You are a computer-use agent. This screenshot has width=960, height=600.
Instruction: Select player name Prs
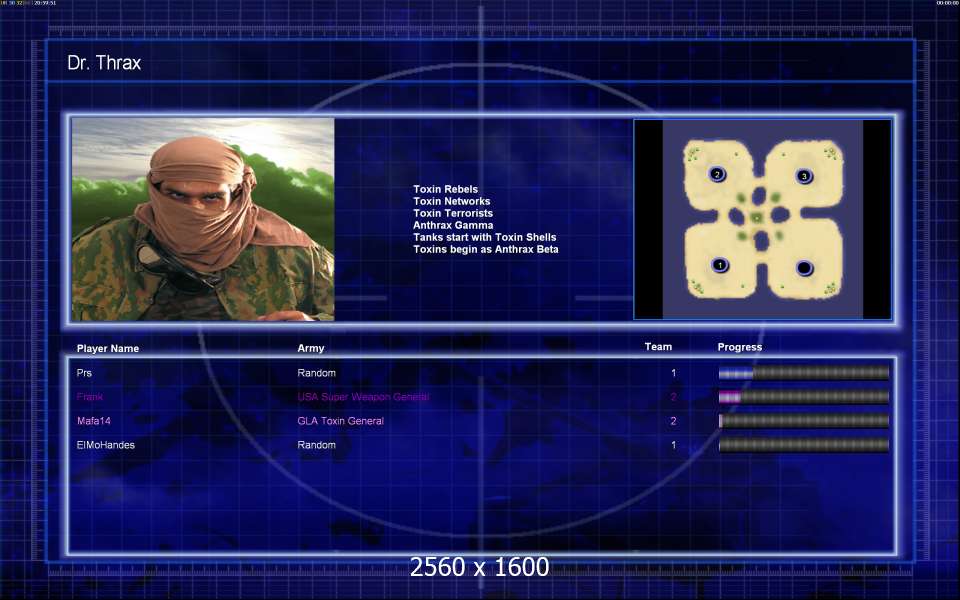84,373
